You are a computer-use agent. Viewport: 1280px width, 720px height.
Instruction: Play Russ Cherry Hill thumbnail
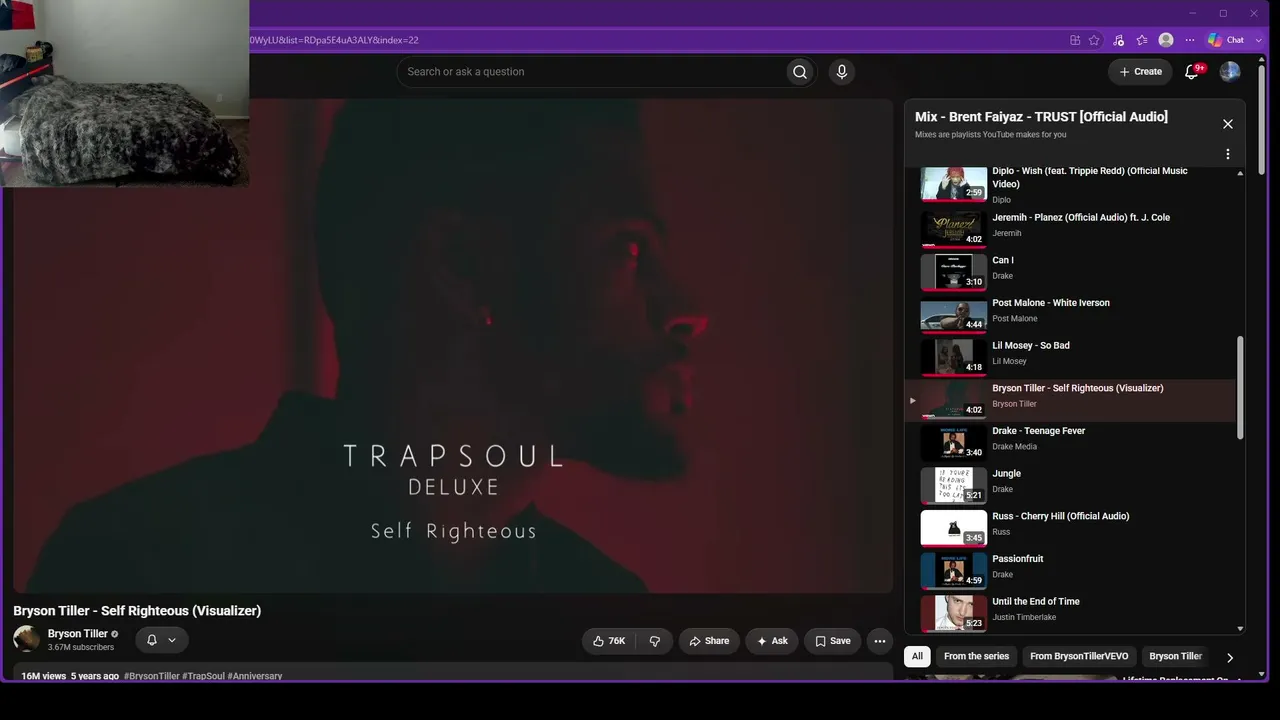[953, 528]
